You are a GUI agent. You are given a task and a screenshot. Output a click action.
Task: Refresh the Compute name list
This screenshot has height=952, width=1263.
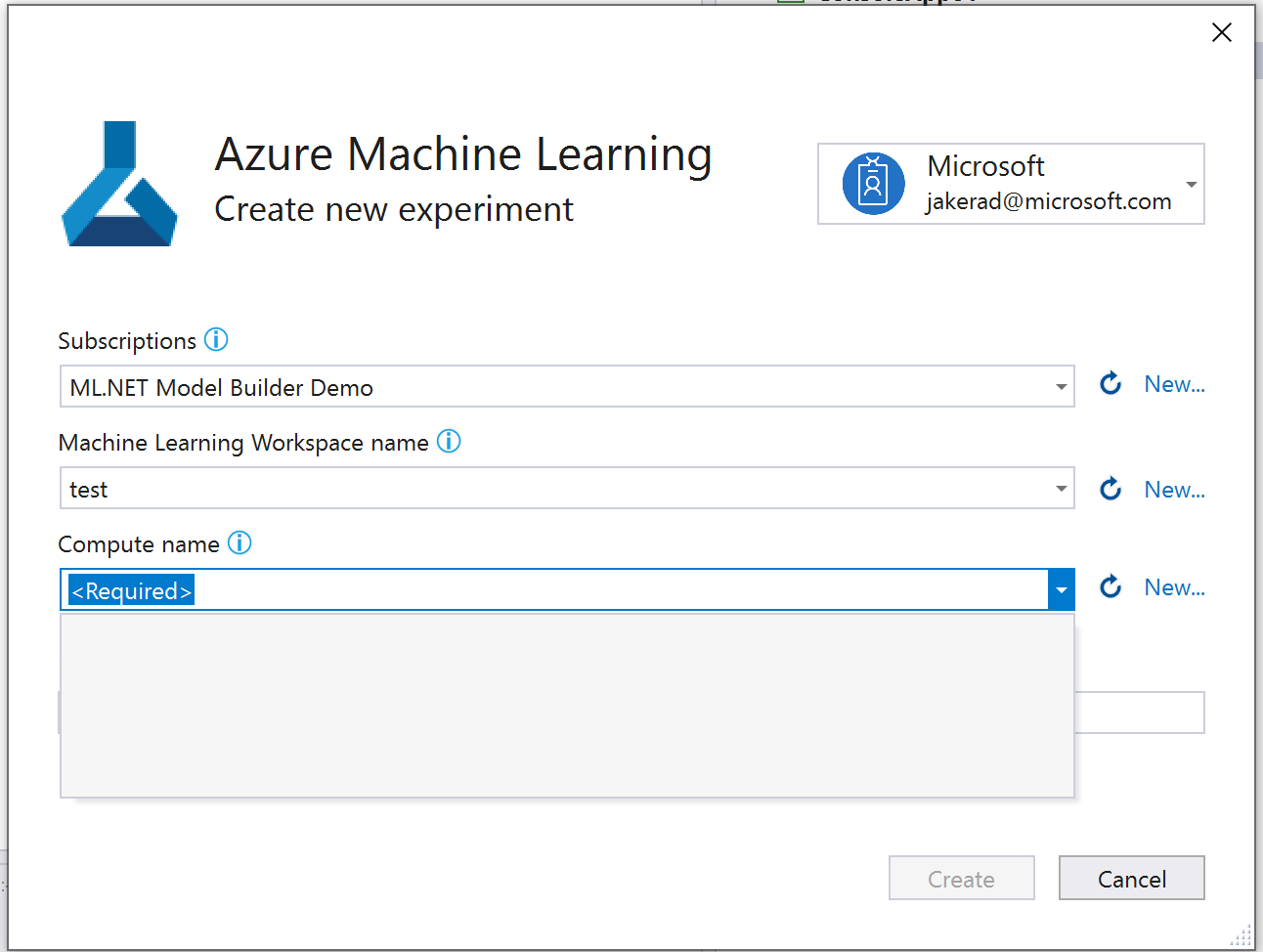coord(1111,586)
